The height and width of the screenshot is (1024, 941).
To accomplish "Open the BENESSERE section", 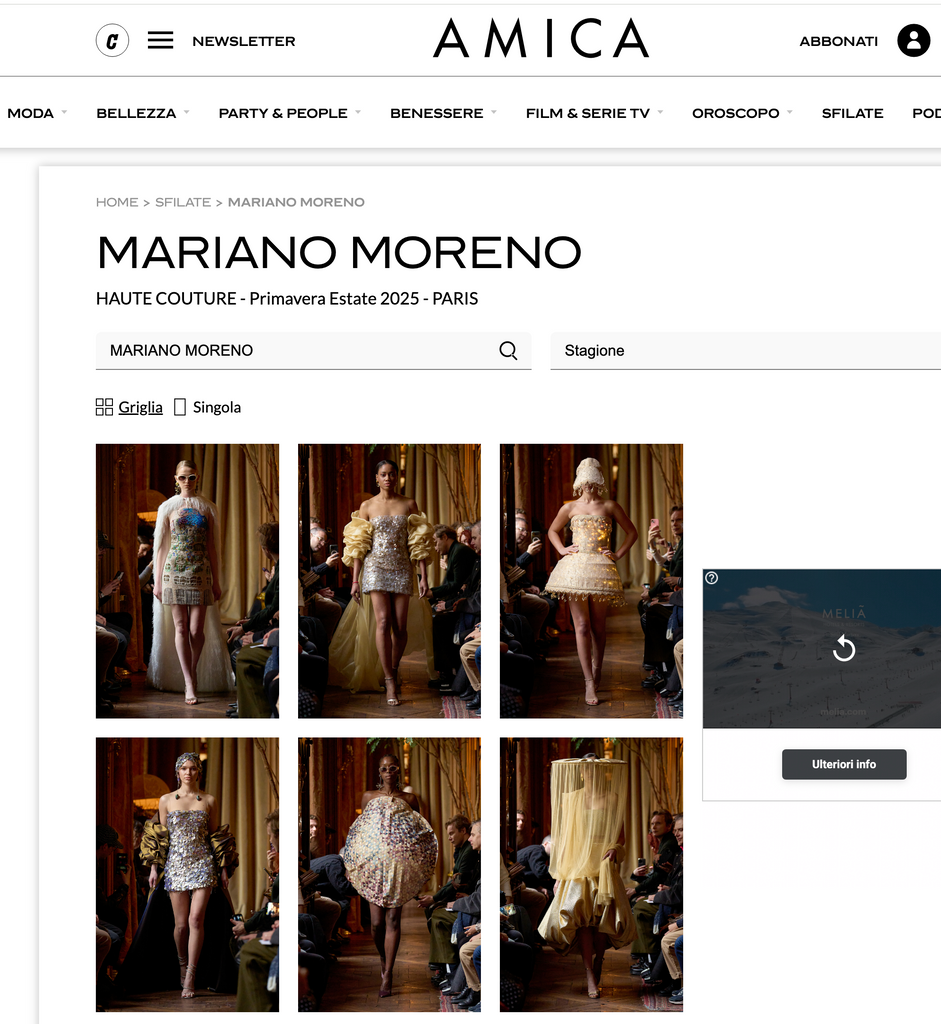I will coord(436,113).
